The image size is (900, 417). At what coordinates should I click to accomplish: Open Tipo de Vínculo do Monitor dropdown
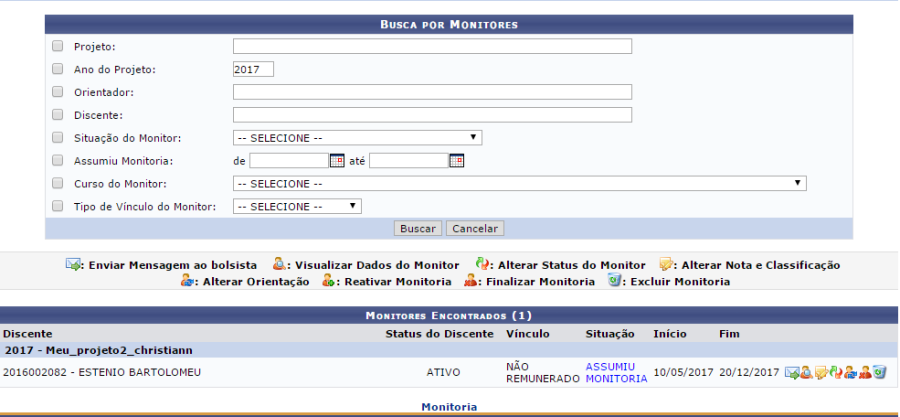(x=297, y=206)
